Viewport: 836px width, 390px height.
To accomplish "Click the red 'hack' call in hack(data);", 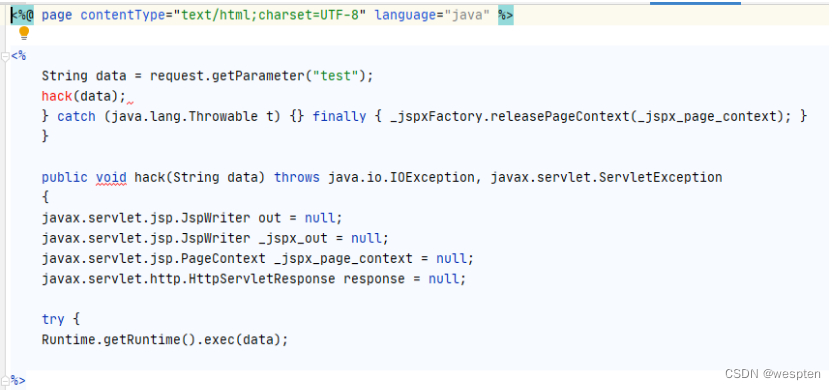I will coord(57,96).
